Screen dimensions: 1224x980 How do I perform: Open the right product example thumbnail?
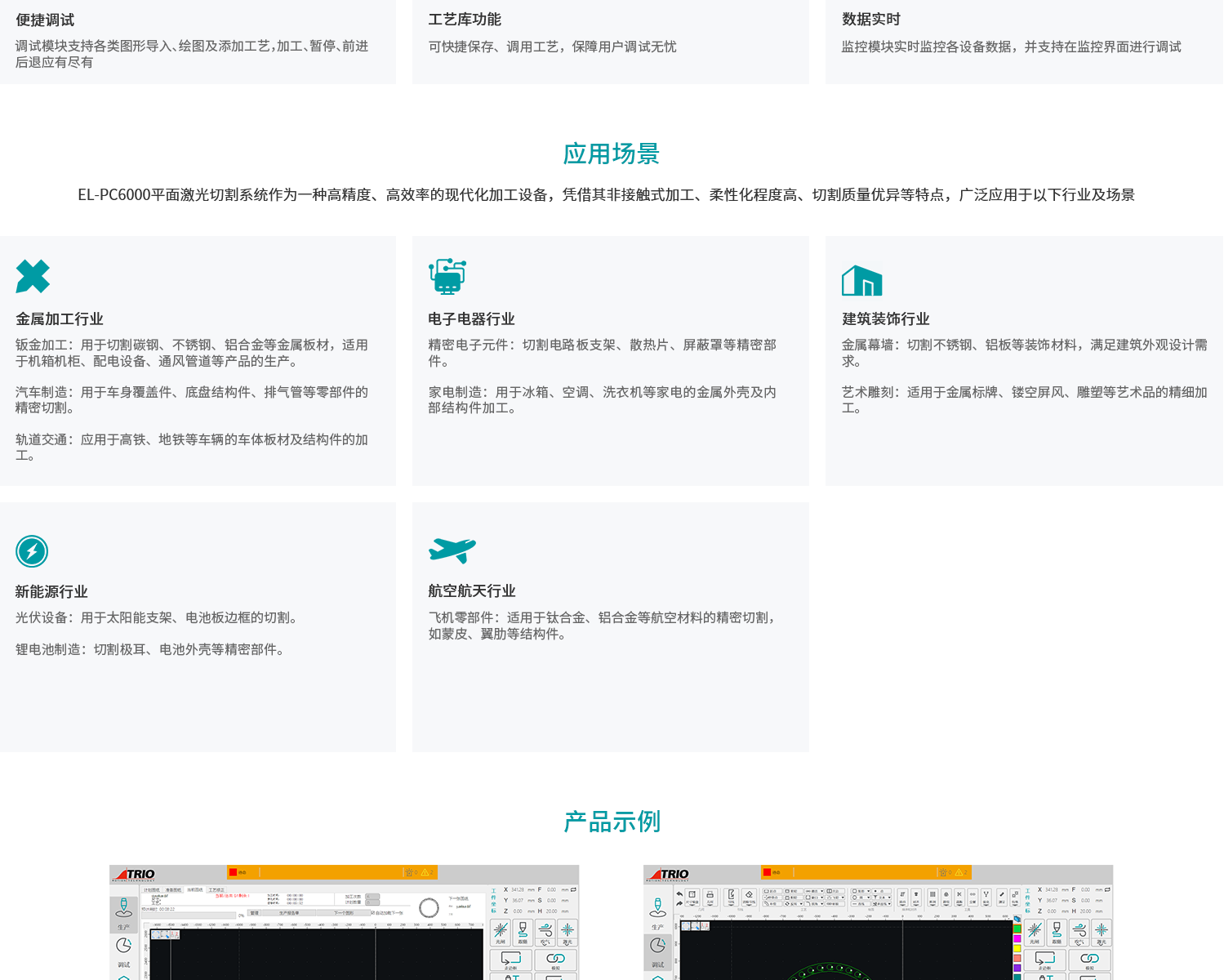(x=878, y=923)
